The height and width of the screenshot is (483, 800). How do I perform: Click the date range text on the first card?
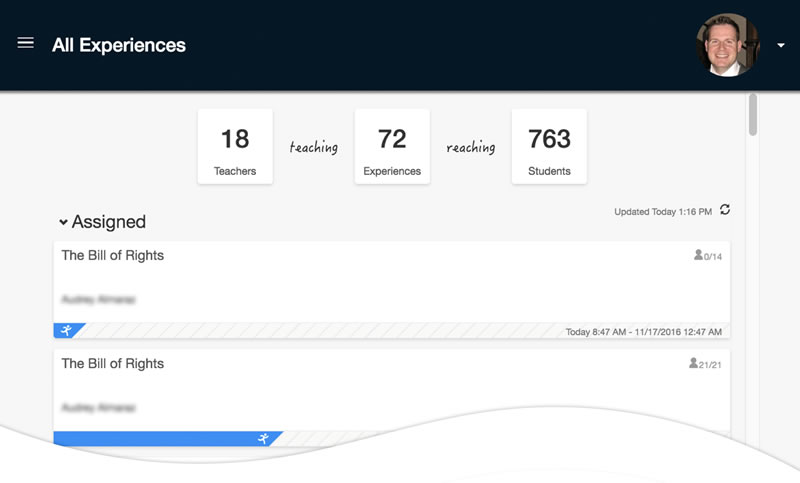coord(643,332)
